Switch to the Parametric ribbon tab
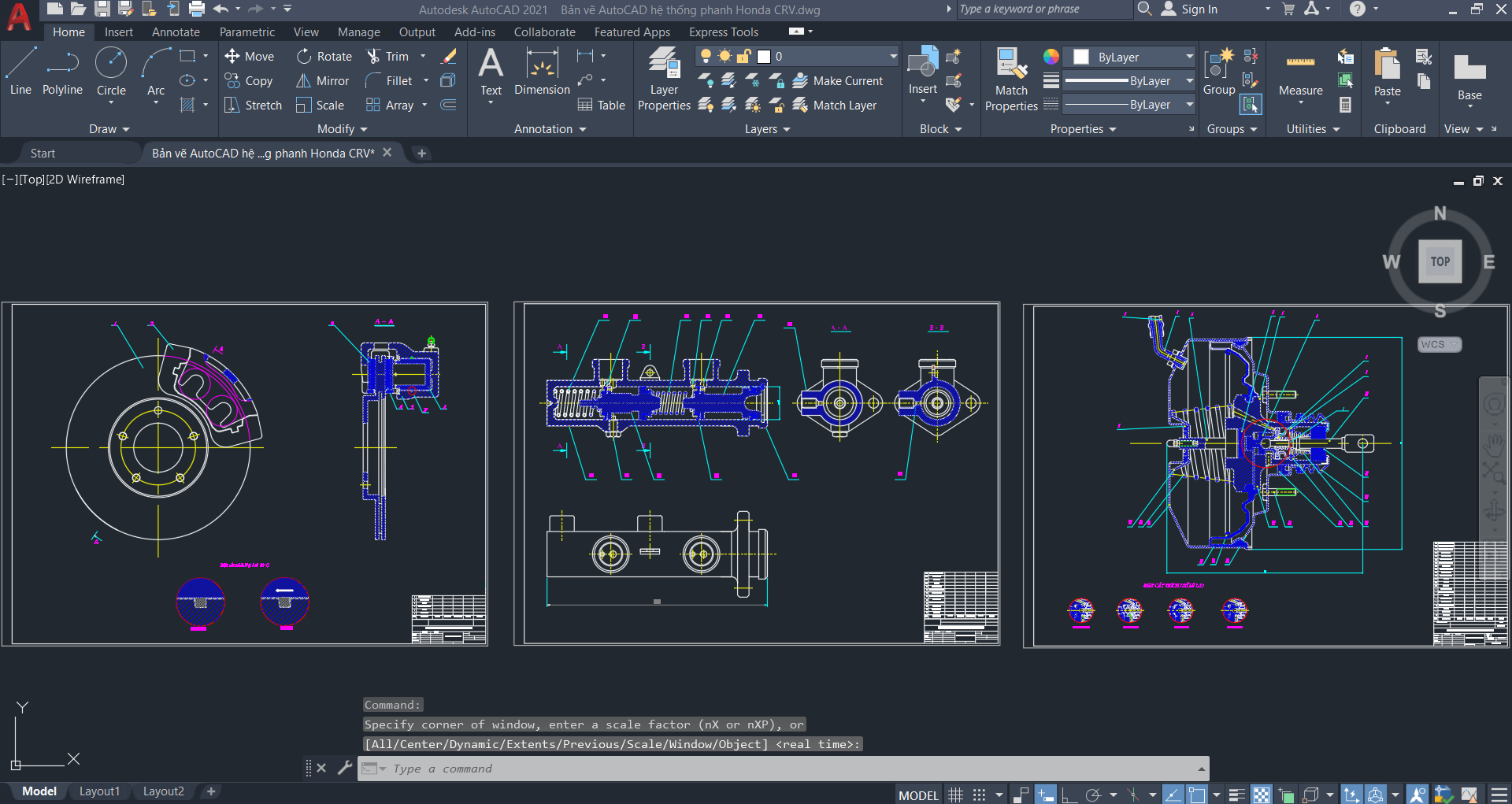 (x=247, y=32)
